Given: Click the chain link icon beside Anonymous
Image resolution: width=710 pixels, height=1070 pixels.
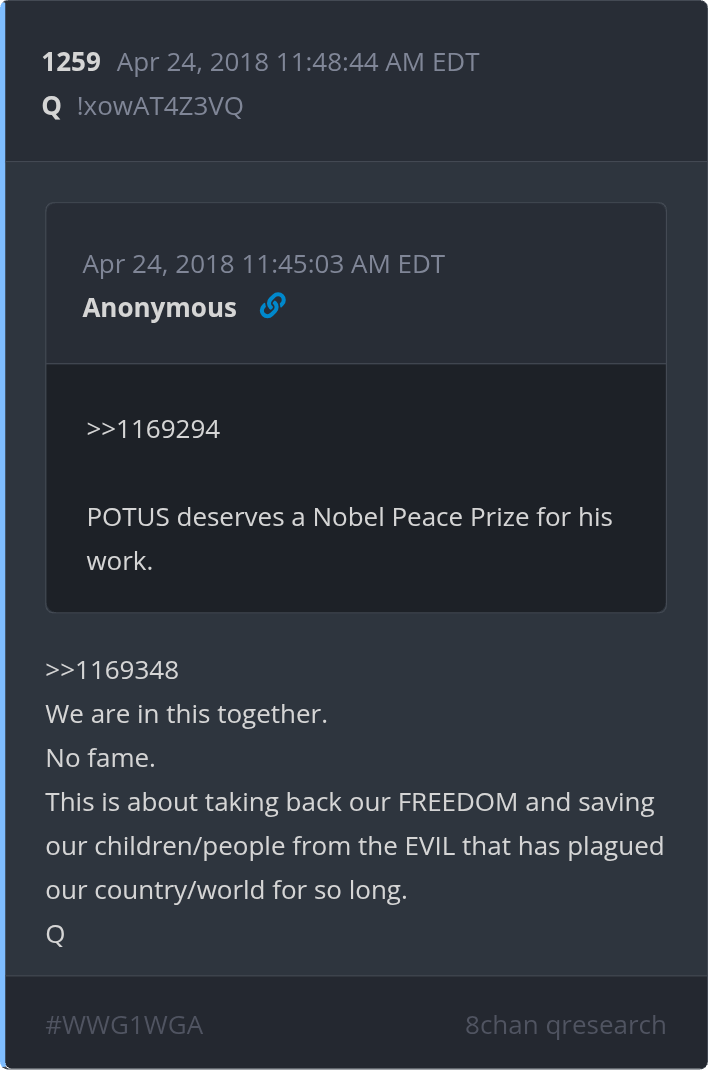Looking at the screenshot, I should [272, 306].
